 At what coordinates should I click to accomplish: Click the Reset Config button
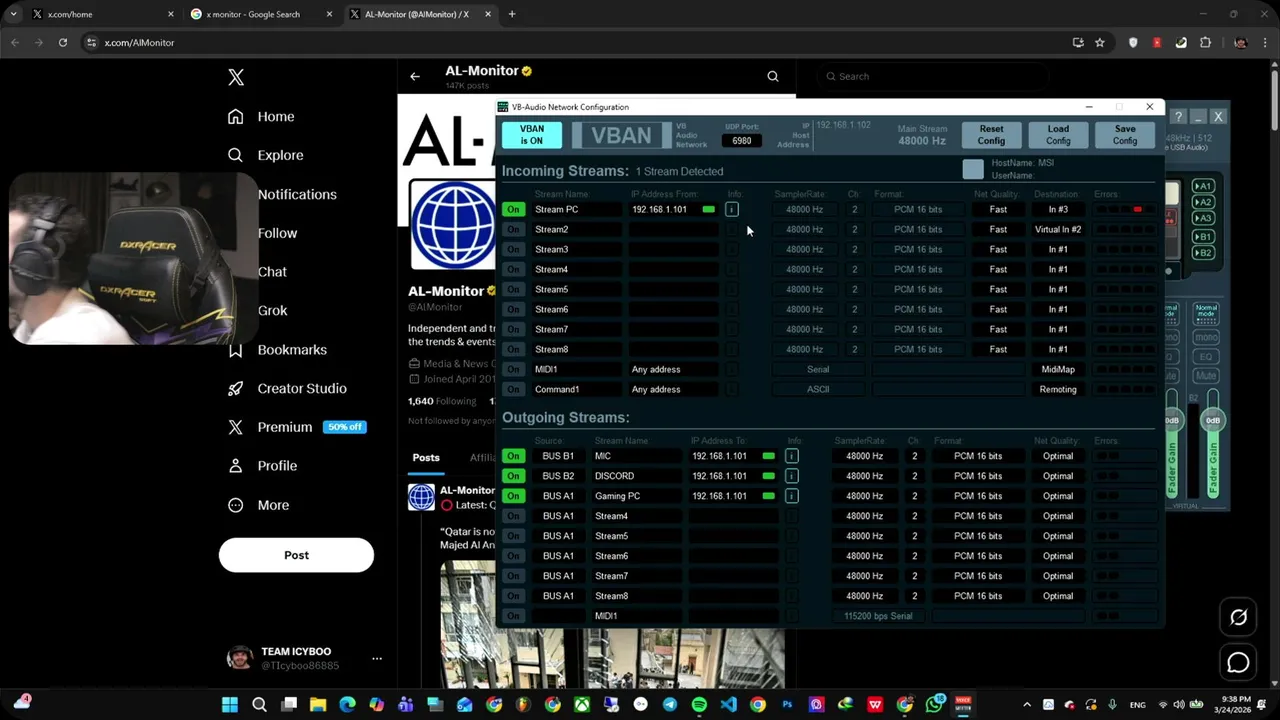click(991, 135)
